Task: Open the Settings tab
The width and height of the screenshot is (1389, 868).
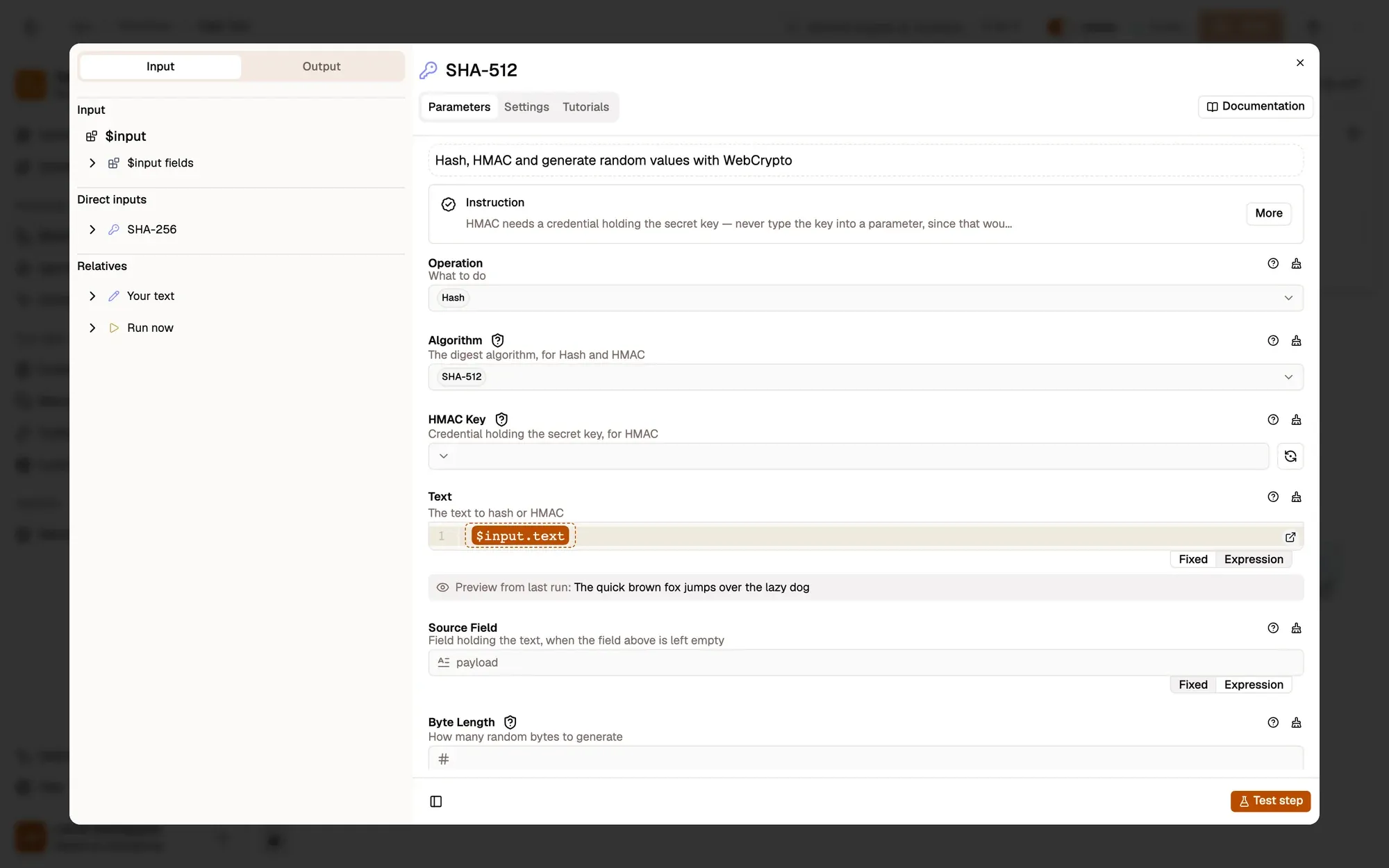Action: tap(526, 107)
